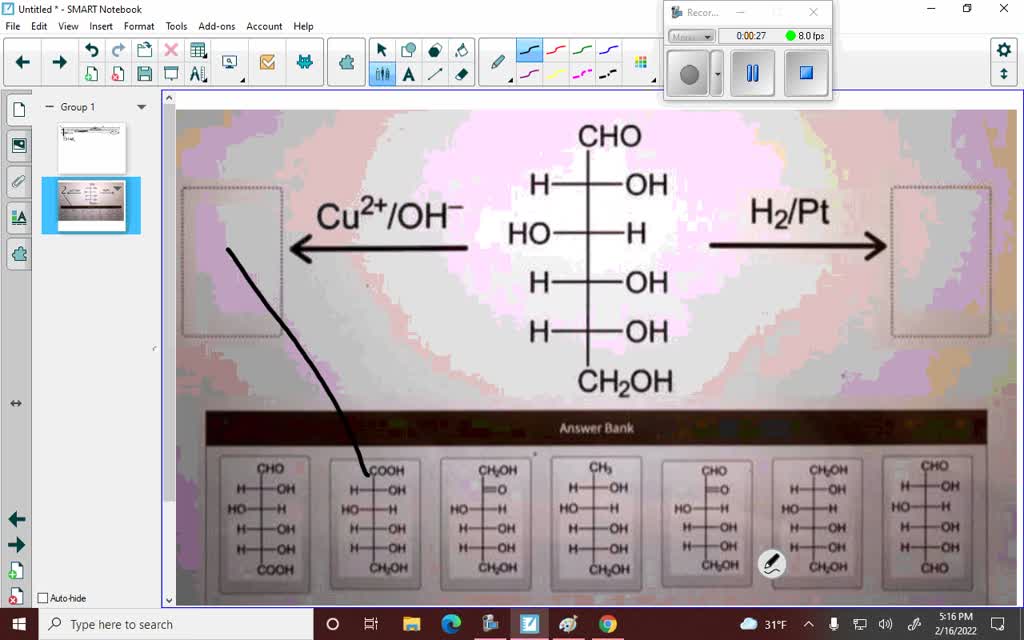Open the Format menu
The height and width of the screenshot is (640, 1024).
point(139,26)
